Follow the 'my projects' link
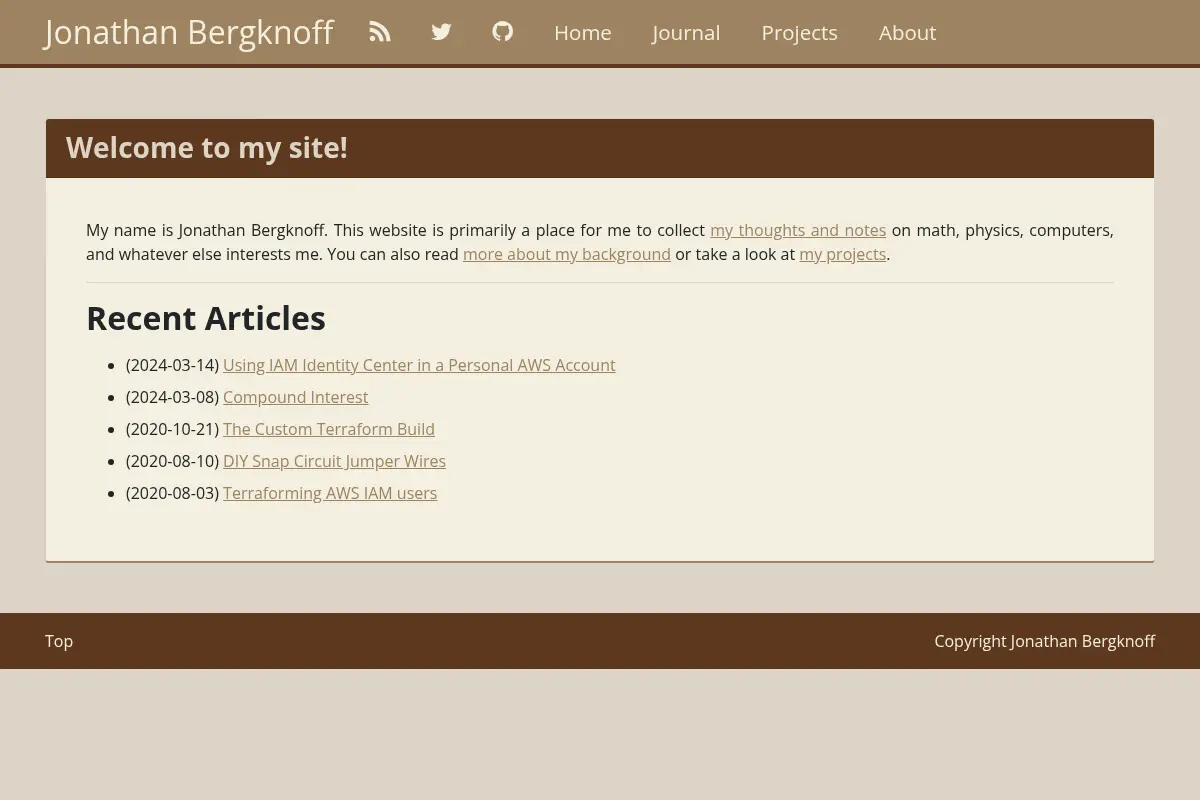 coord(843,254)
